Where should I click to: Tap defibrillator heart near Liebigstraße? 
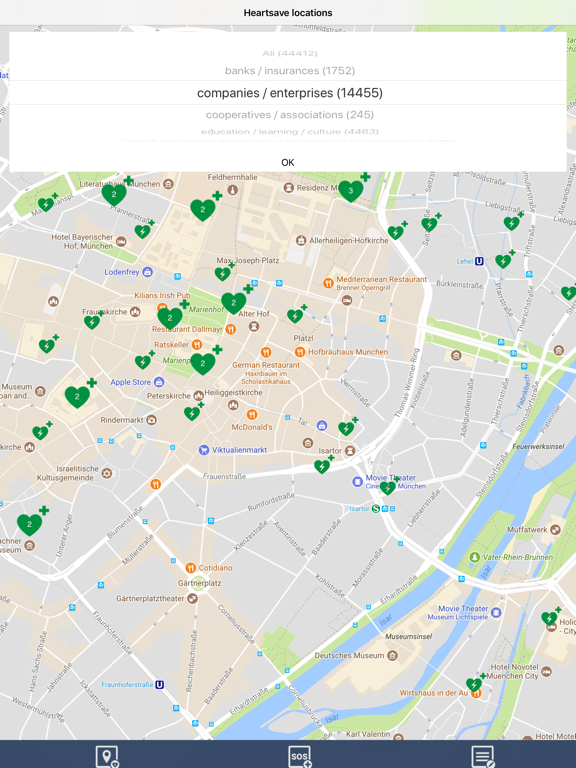pyautogui.click(x=512, y=224)
